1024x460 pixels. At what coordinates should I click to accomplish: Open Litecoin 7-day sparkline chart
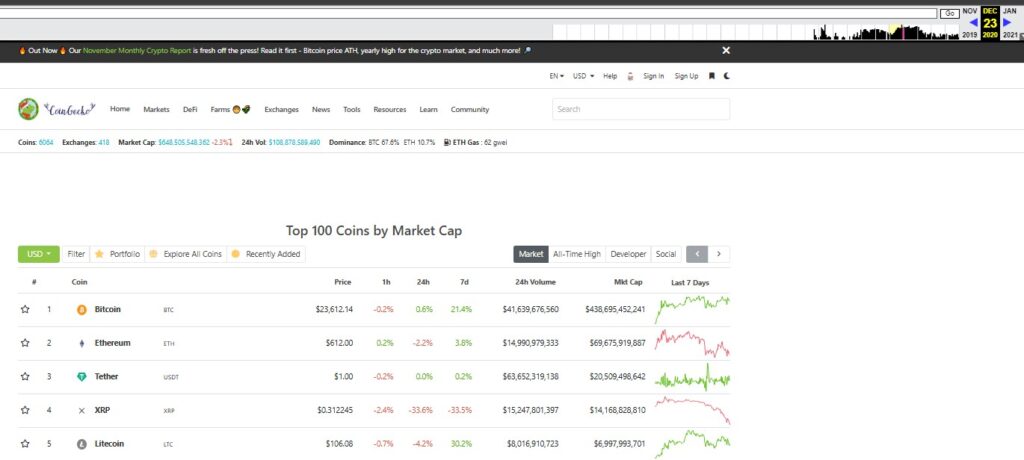(692, 443)
